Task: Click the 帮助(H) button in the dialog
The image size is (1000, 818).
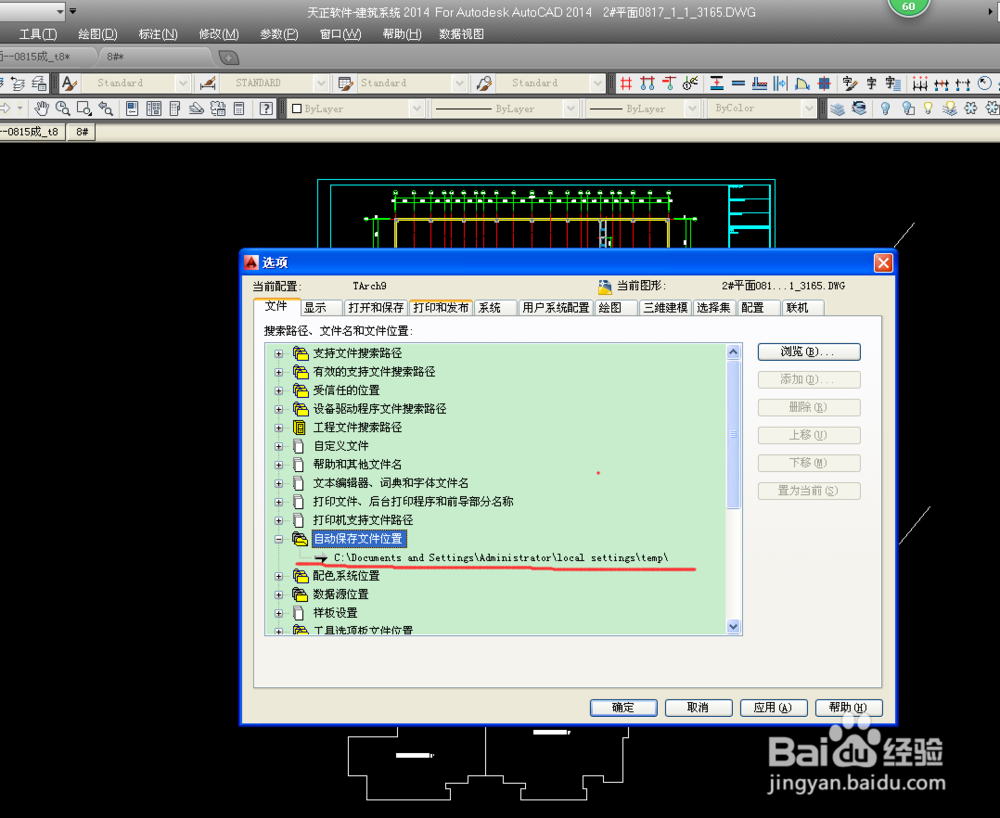Action: tap(848, 708)
